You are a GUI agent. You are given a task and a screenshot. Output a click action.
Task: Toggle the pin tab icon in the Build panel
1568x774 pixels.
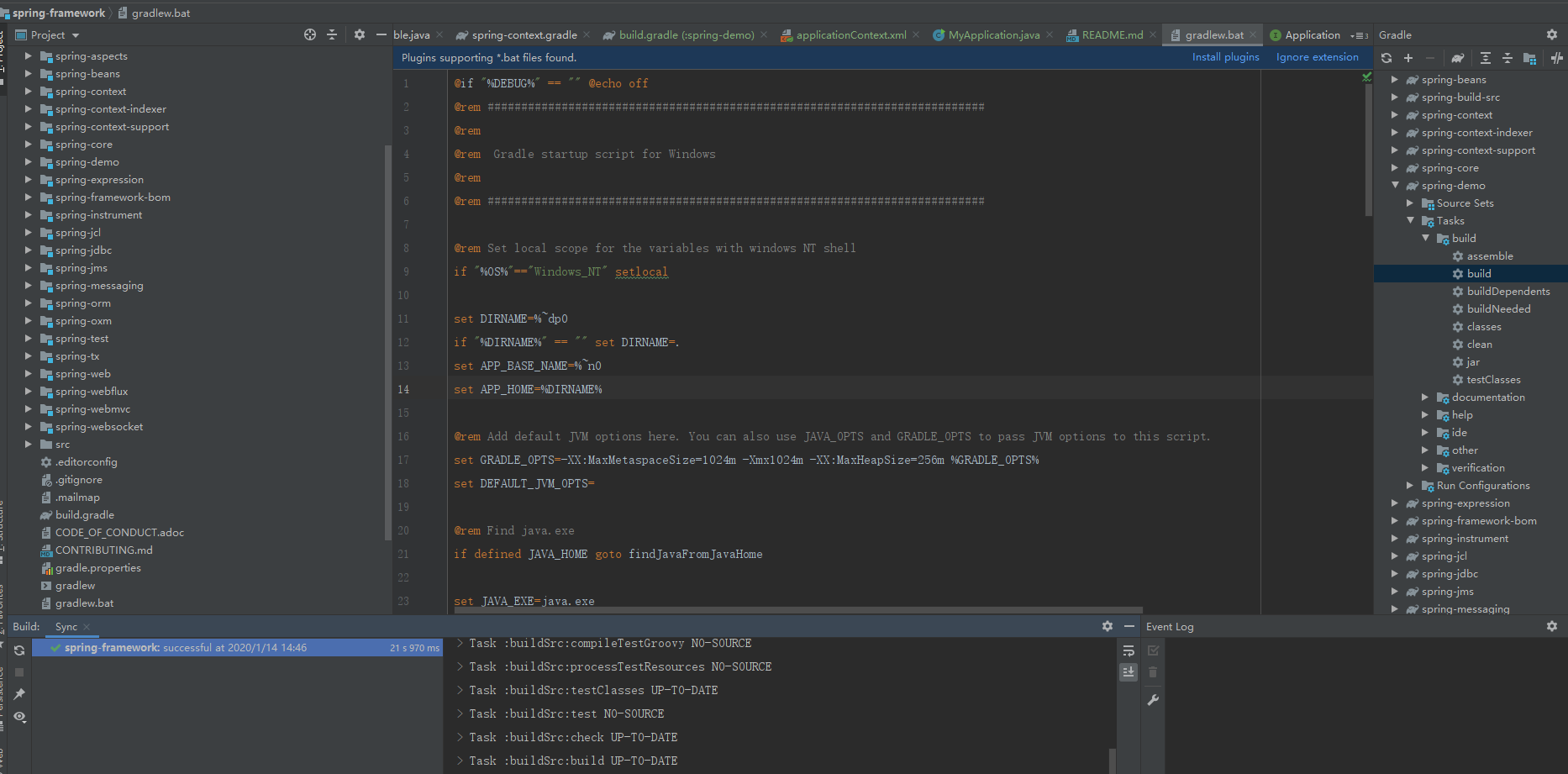click(19, 694)
